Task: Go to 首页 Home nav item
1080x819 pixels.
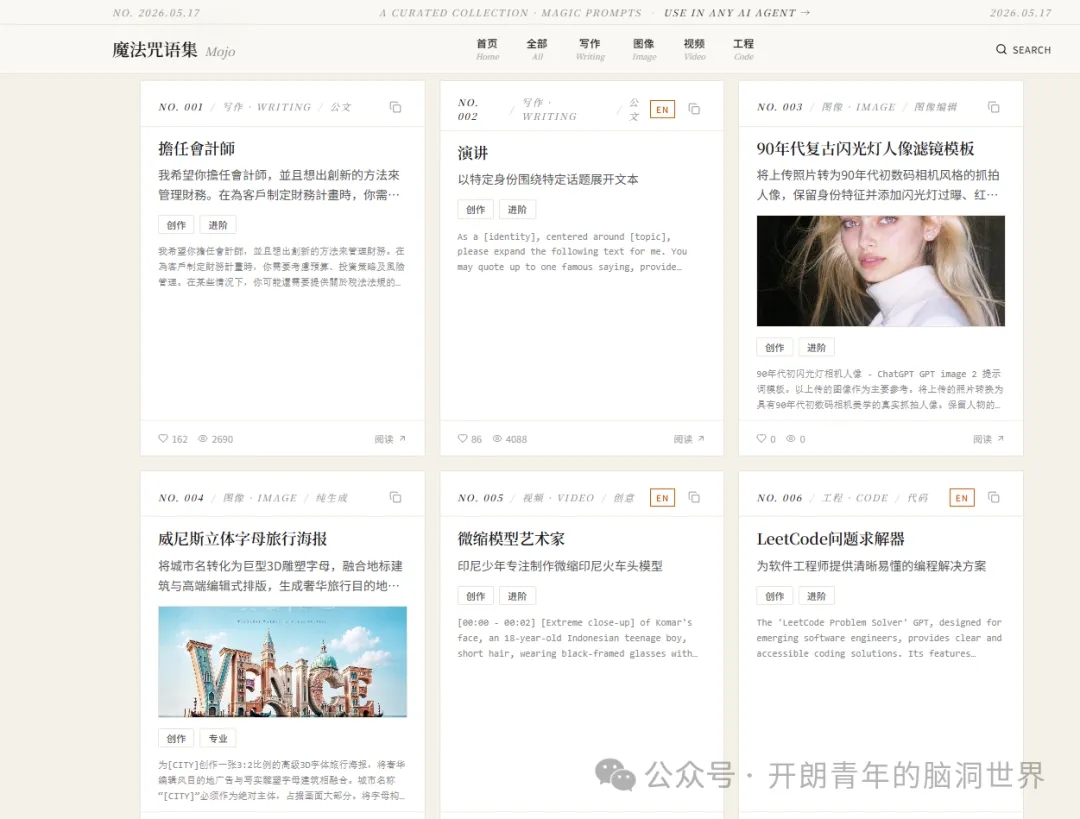Action: click(487, 50)
